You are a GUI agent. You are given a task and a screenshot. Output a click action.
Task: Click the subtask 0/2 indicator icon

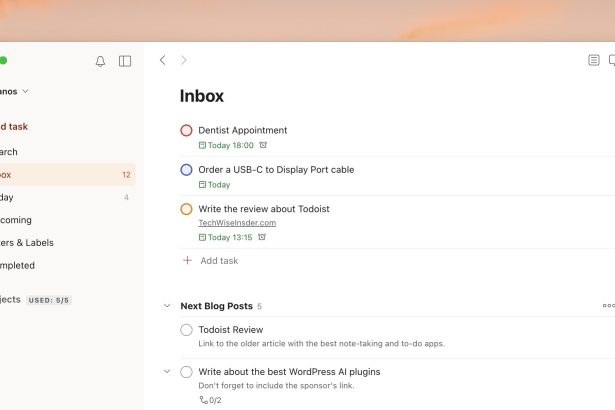[x=204, y=400]
